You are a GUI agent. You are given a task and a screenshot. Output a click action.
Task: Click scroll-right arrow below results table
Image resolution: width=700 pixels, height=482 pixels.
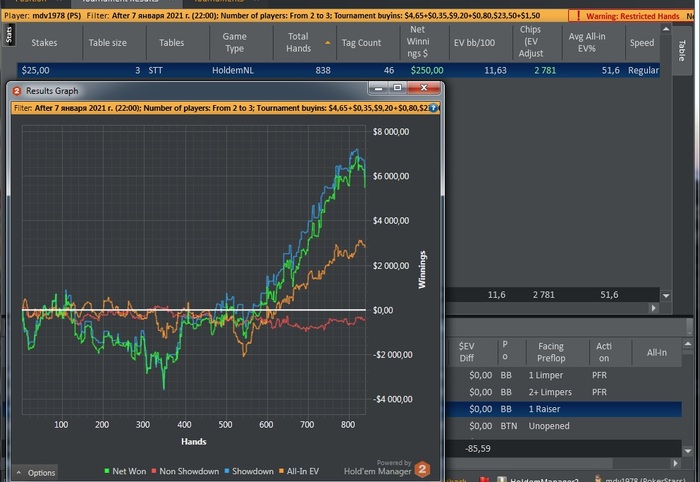pos(654,308)
